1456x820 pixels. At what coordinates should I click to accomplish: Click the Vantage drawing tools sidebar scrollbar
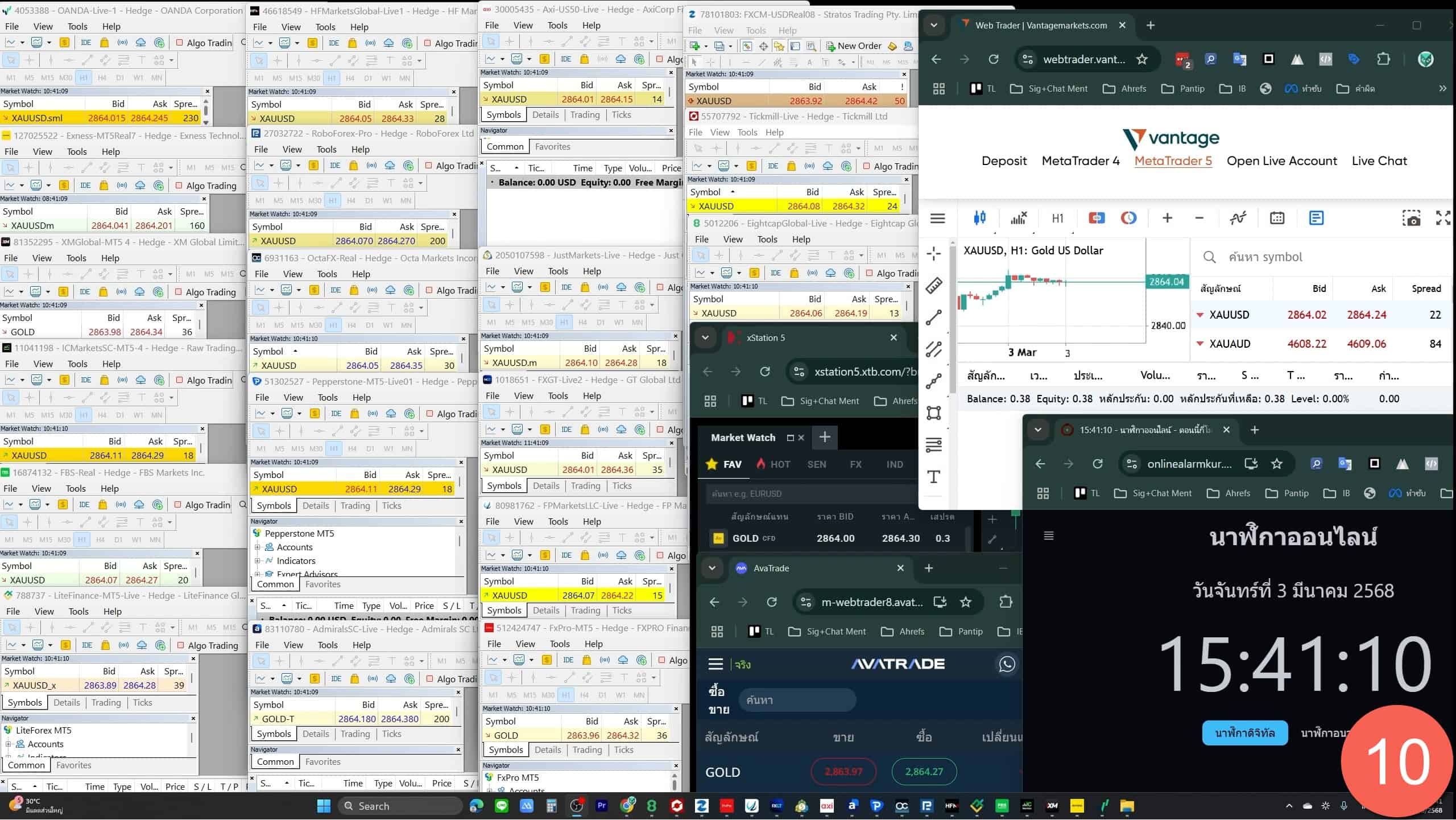pyautogui.click(x=953, y=319)
